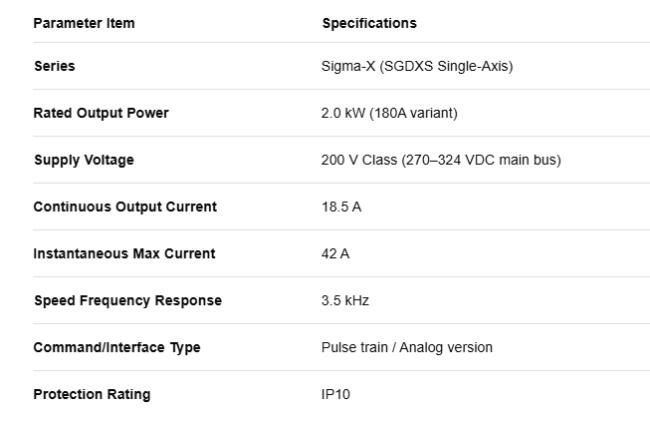Select the Instantaneous Max Current label
650x428 pixels.
[x=124, y=253]
